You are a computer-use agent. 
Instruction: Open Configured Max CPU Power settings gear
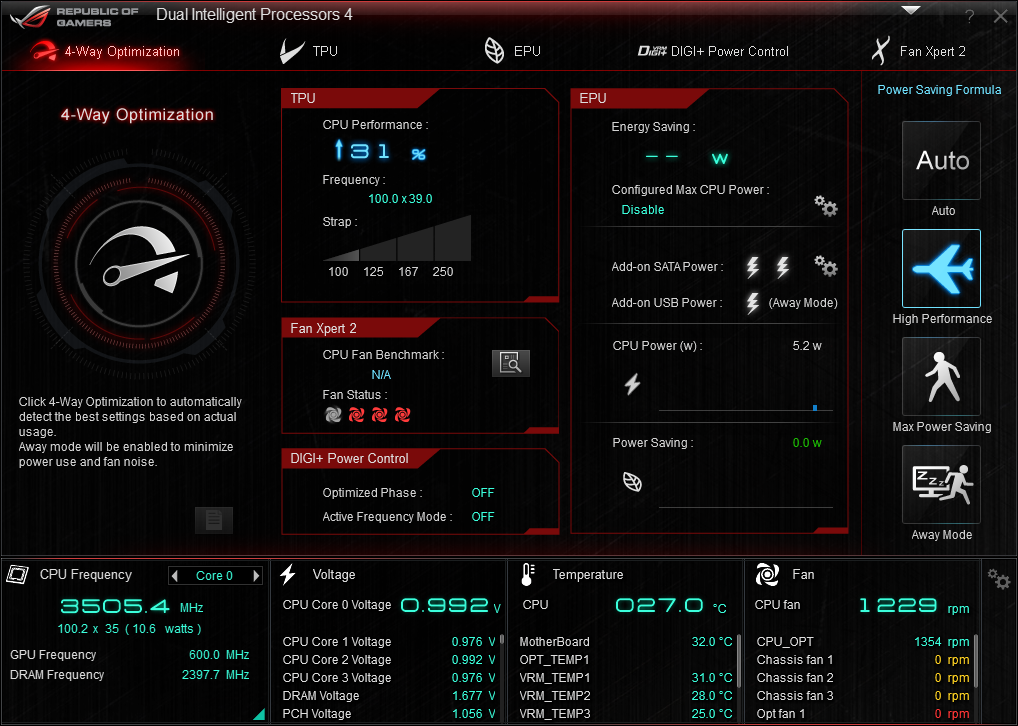pyautogui.click(x=826, y=206)
